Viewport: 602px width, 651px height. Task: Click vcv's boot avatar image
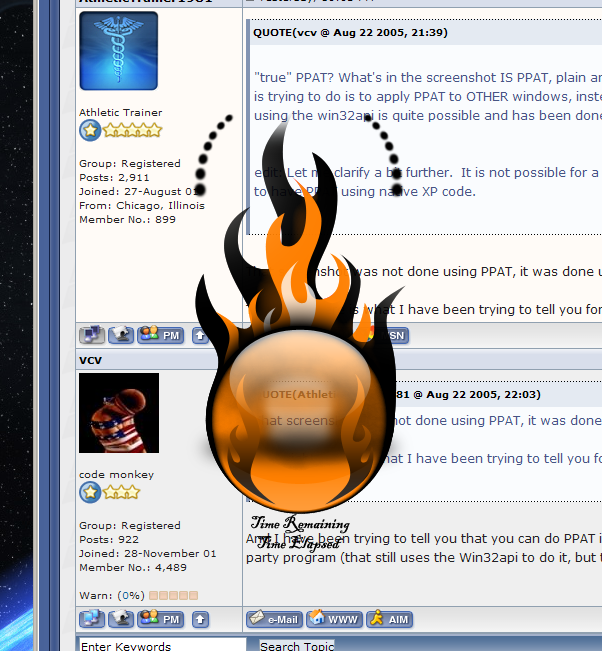coord(119,413)
